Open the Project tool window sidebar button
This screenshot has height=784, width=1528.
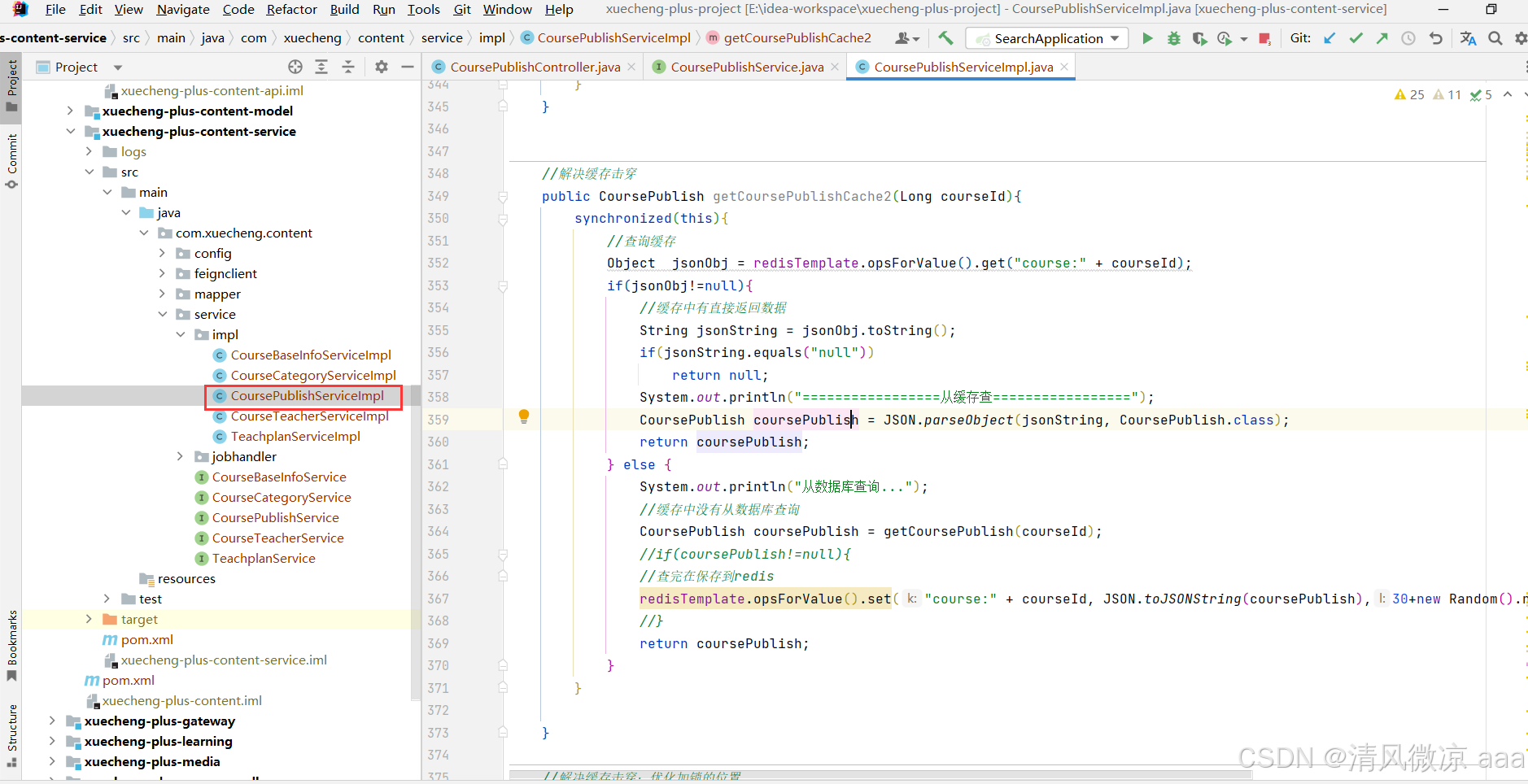tap(11, 85)
